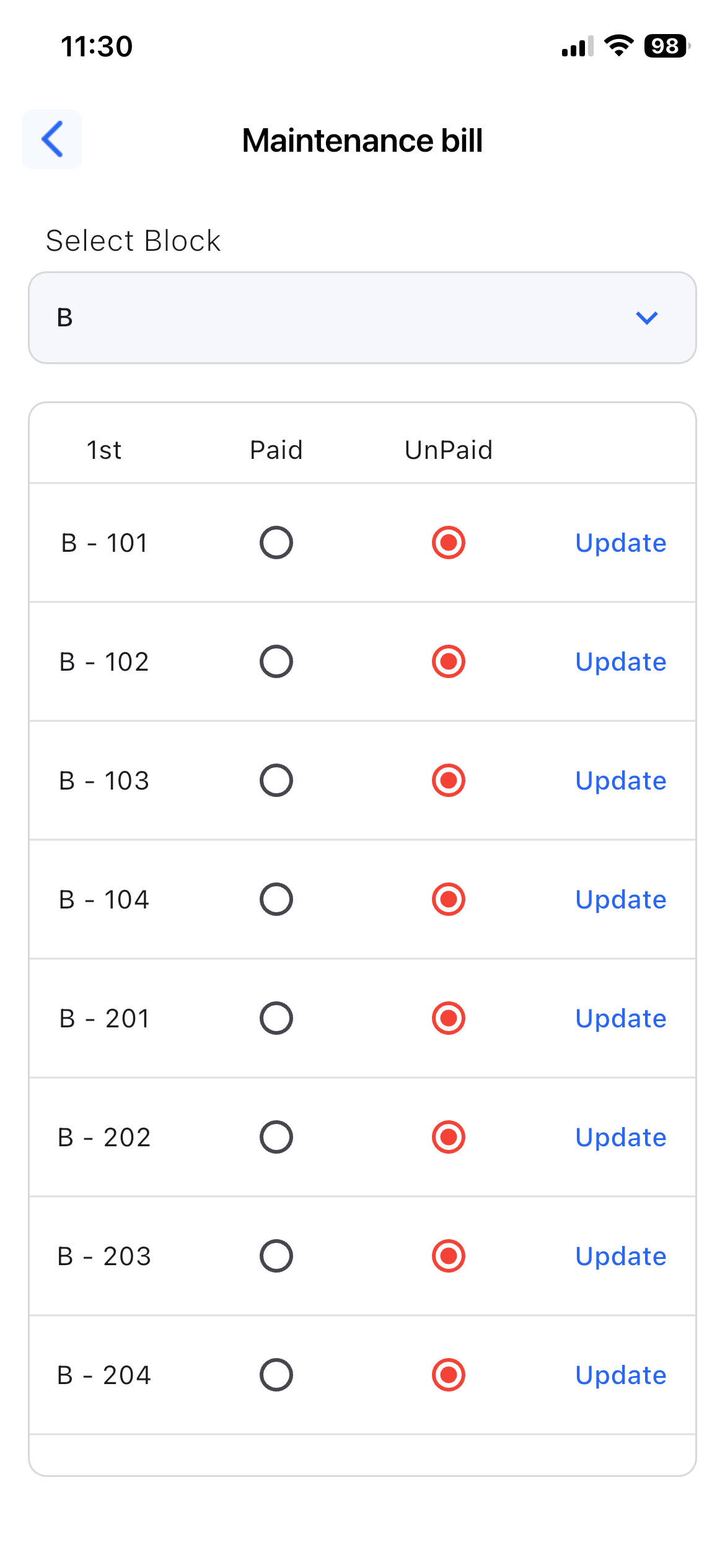Expand block list using chevron arrow
This screenshot has height=1568, width=725.
coord(646,318)
